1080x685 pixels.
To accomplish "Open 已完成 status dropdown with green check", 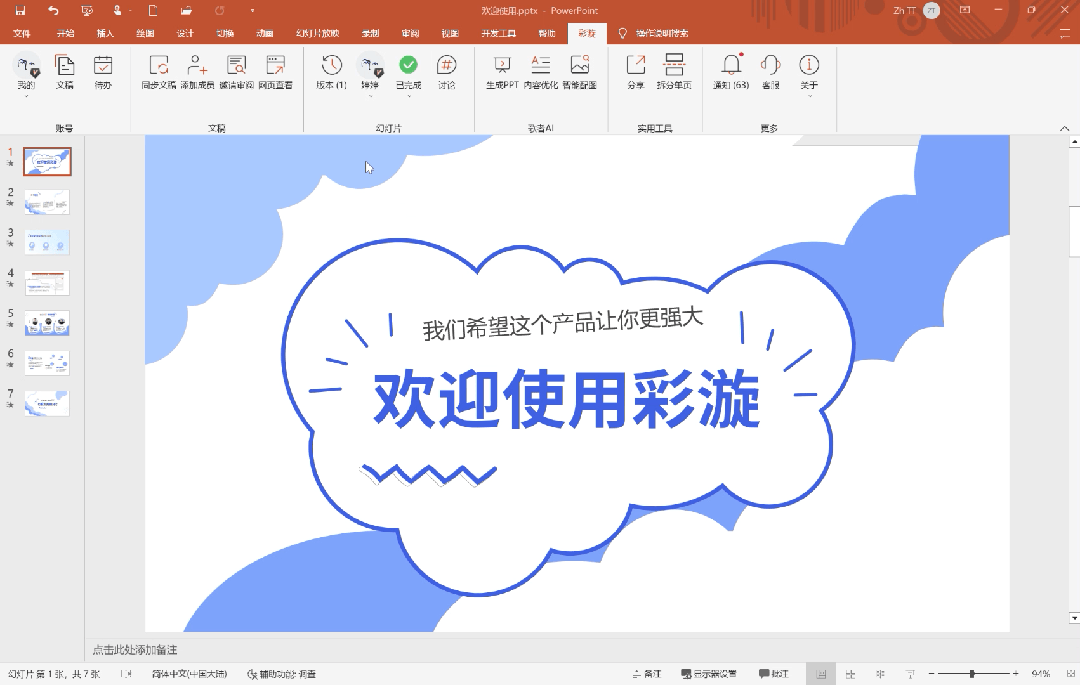I will (x=408, y=74).
